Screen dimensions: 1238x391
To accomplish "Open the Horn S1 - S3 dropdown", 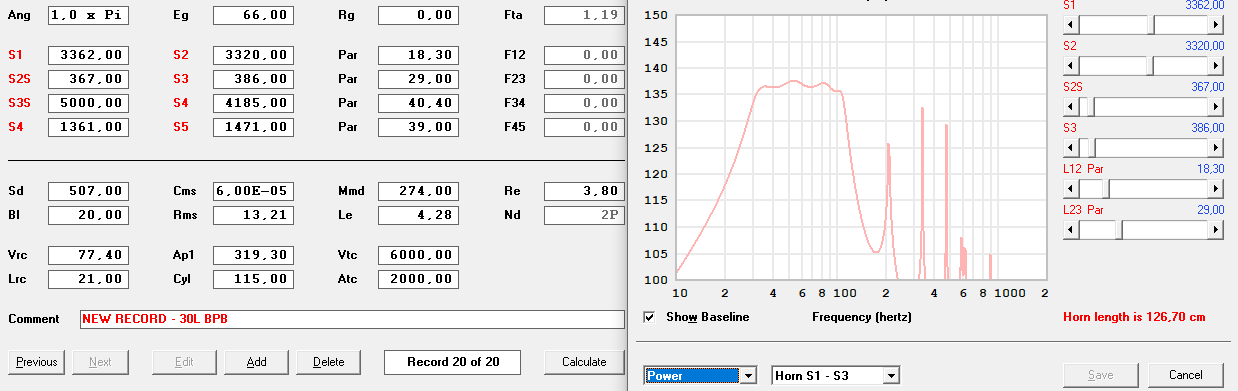I will (x=890, y=375).
